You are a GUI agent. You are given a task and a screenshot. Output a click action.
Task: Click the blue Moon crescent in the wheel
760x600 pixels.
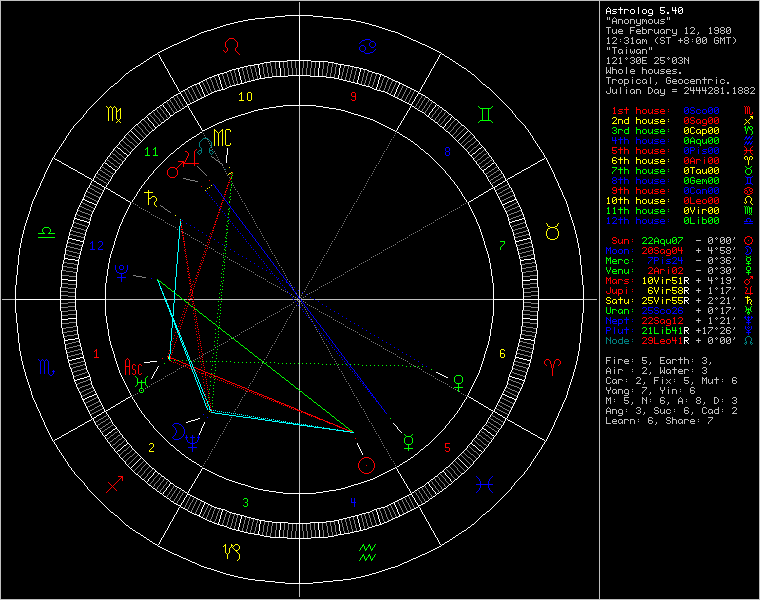click(180, 431)
